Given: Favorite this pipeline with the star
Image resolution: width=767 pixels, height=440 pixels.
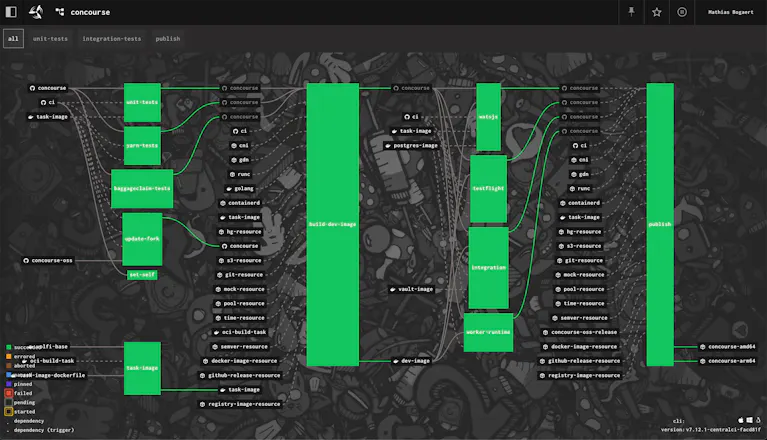Looking at the screenshot, I should coord(656,12).
